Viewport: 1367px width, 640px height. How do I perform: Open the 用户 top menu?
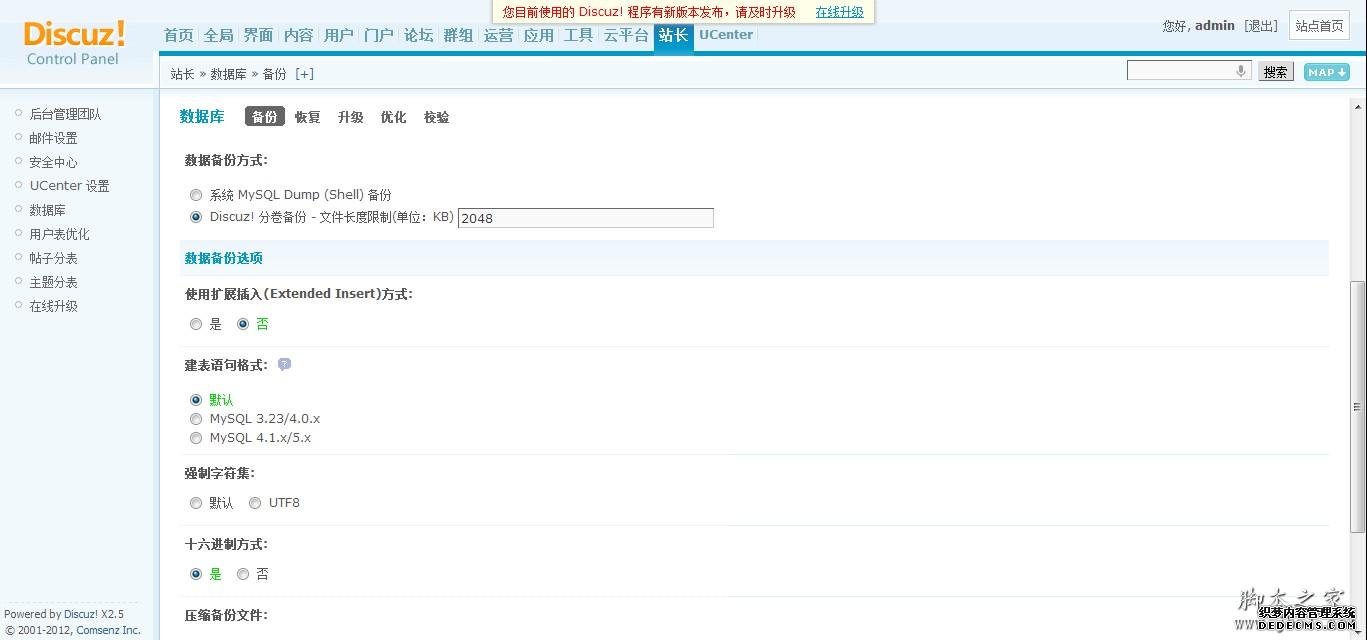338,35
